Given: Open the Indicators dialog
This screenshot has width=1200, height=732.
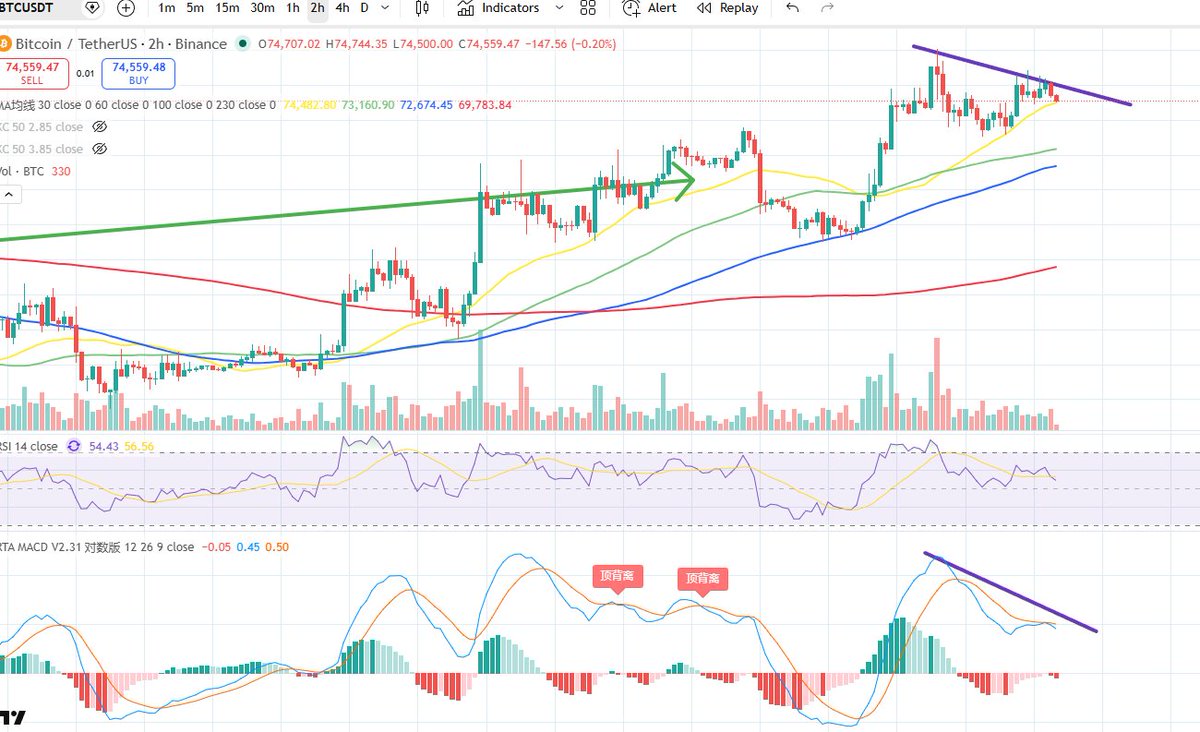Looking at the screenshot, I should tap(498, 8).
